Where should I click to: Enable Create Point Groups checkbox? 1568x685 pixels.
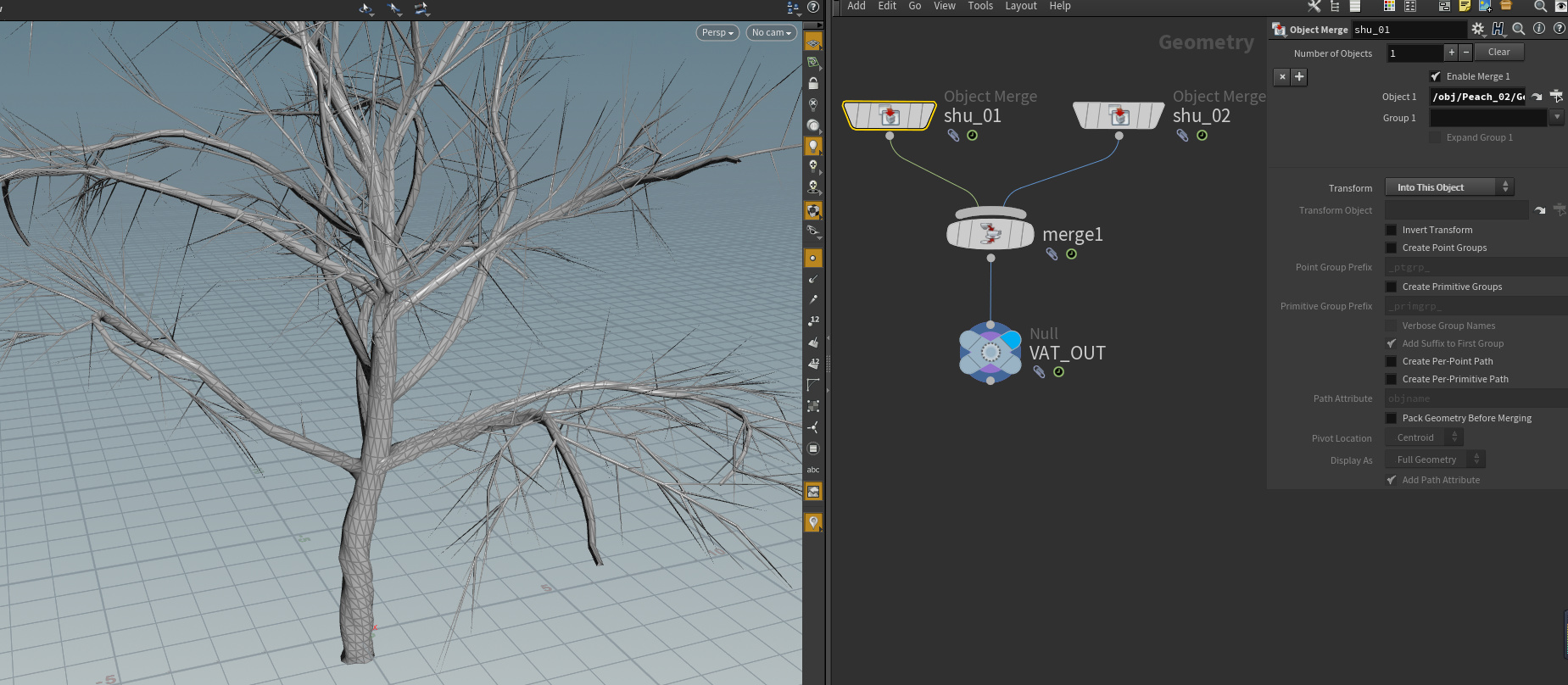click(x=1391, y=248)
